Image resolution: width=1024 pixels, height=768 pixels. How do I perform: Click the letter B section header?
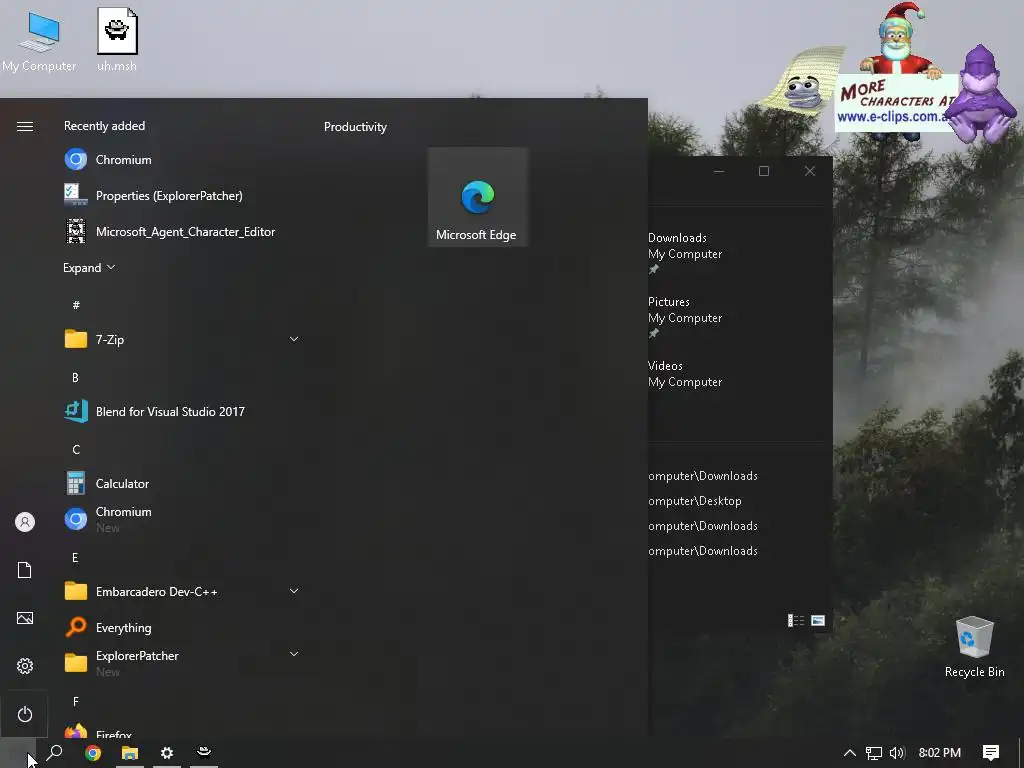76,377
